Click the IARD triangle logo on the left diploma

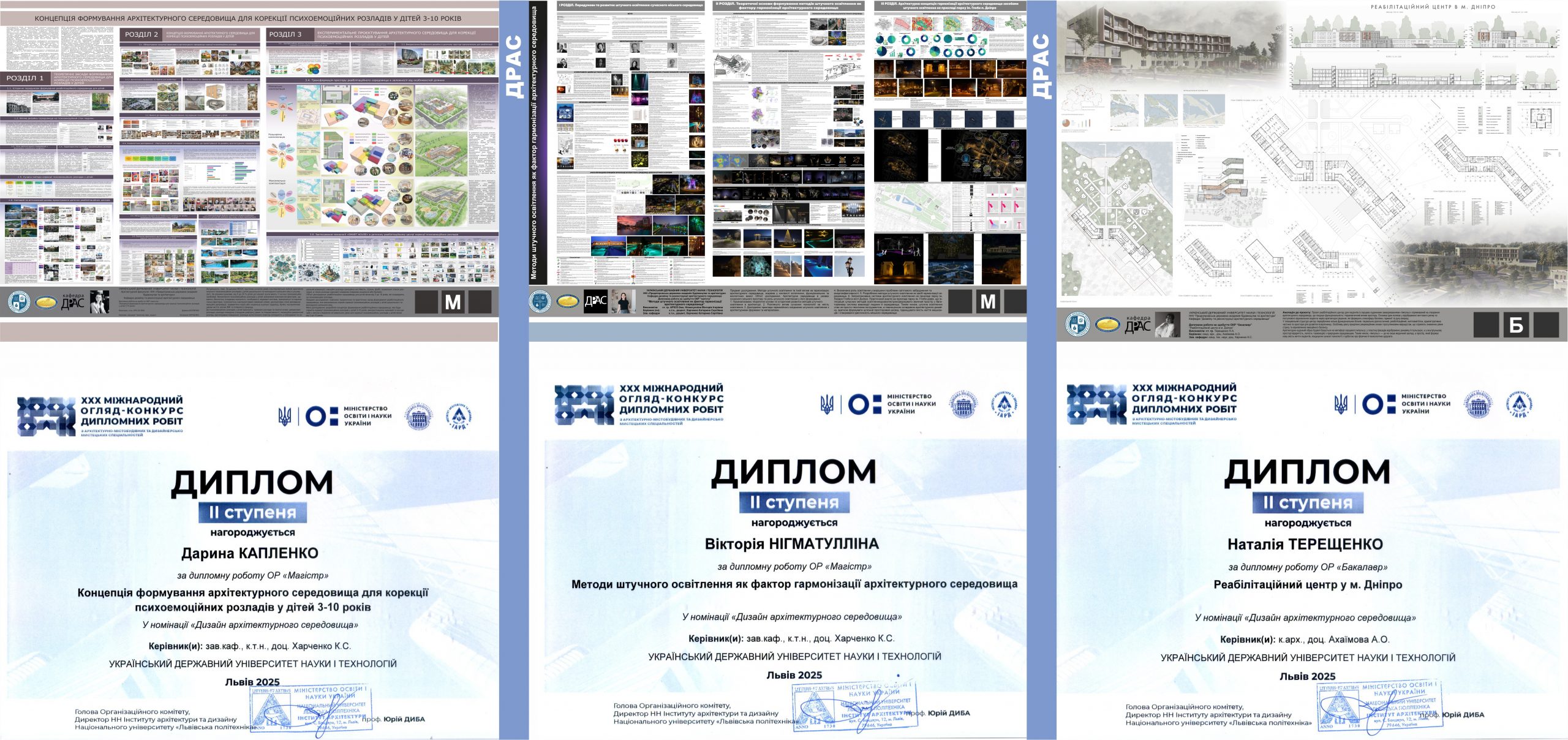[458, 417]
